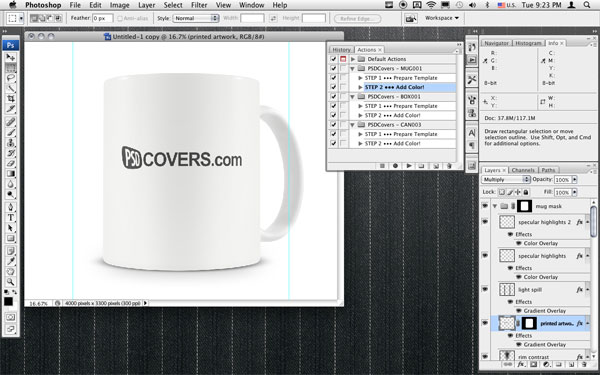The height and width of the screenshot is (375, 600).
Task: Click the Layers panel scrollbar
Action: [x=593, y=222]
